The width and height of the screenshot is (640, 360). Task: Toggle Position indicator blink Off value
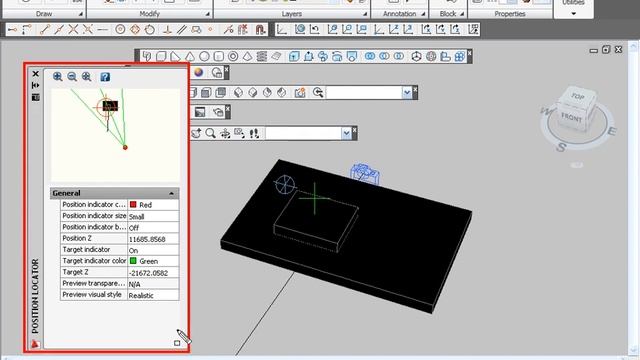(153, 227)
